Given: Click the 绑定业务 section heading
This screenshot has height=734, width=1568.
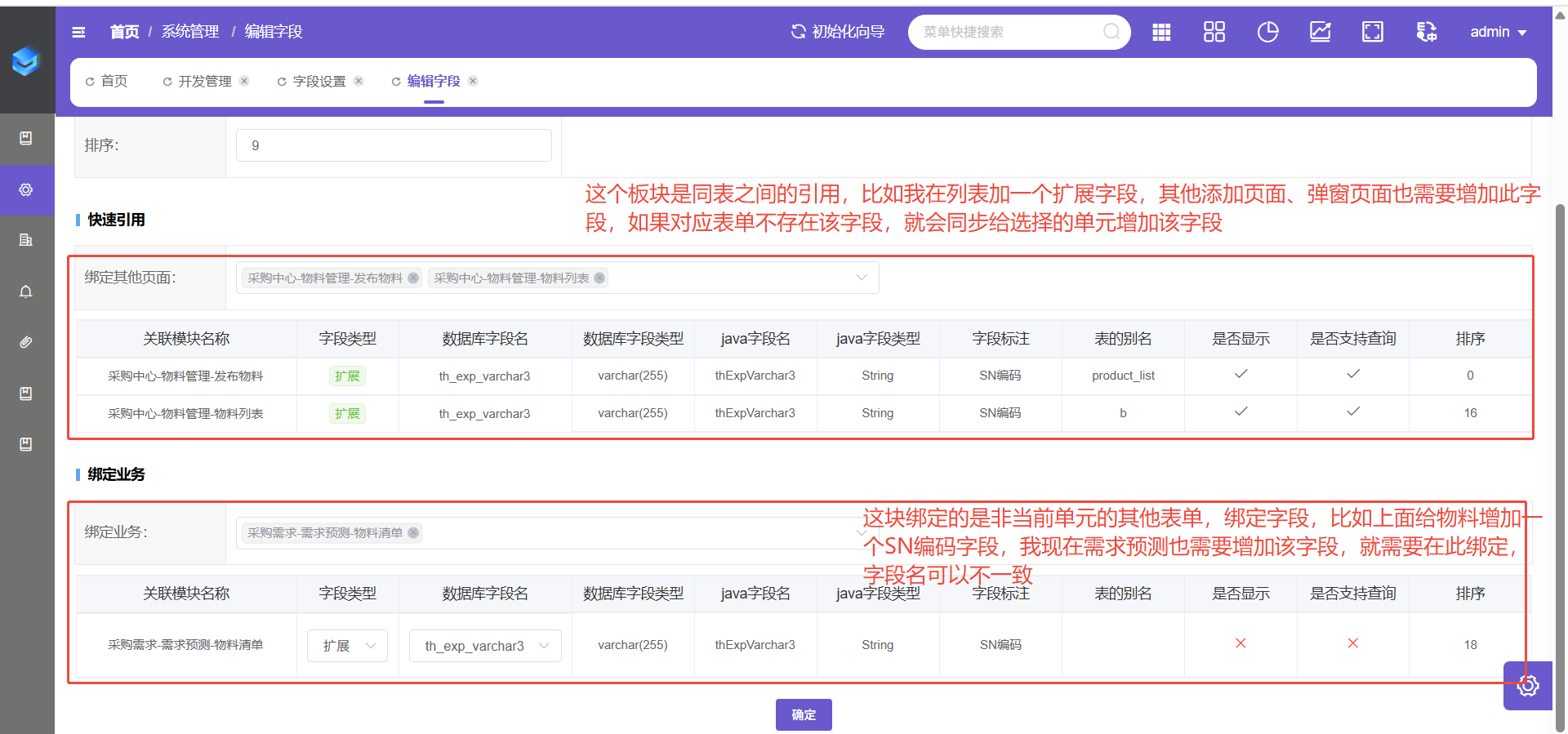Looking at the screenshot, I should [x=116, y=474].
